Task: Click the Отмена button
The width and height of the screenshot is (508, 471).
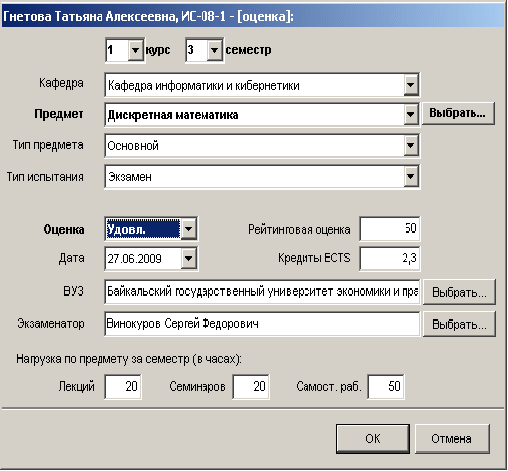Action: (452, 439)
